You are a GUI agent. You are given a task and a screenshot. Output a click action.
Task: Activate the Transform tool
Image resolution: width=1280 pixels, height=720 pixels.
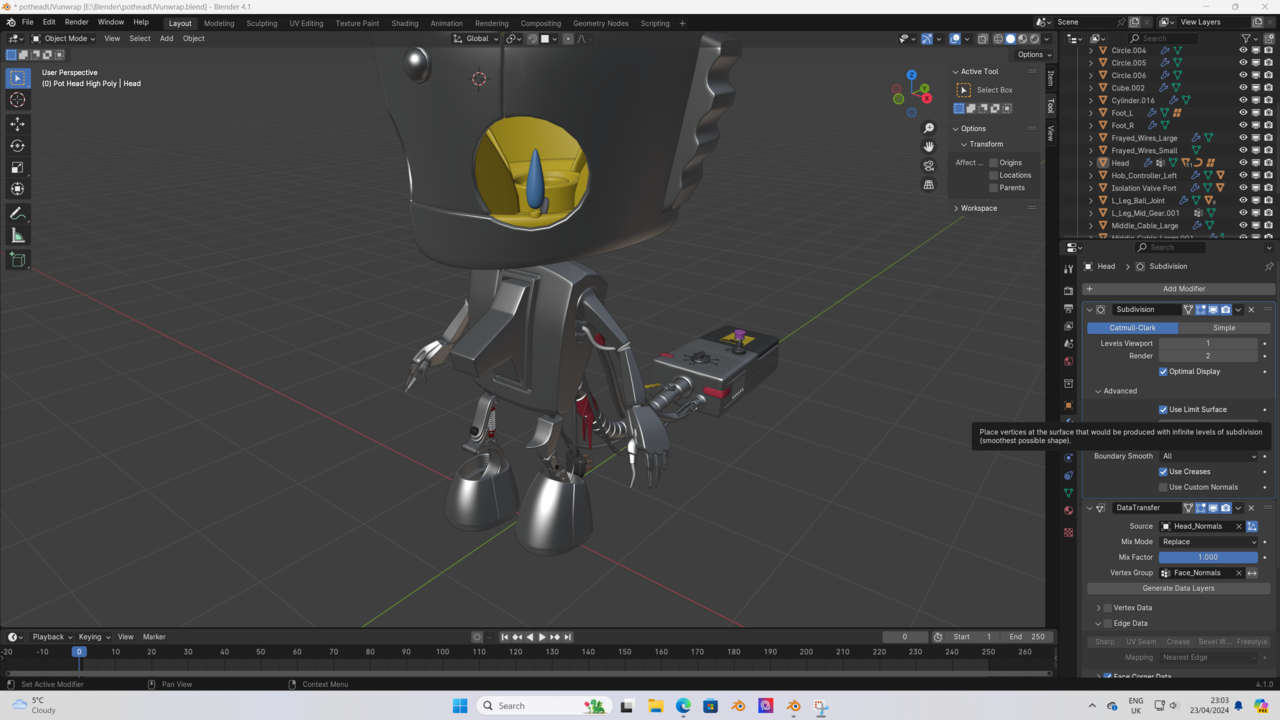18,189
